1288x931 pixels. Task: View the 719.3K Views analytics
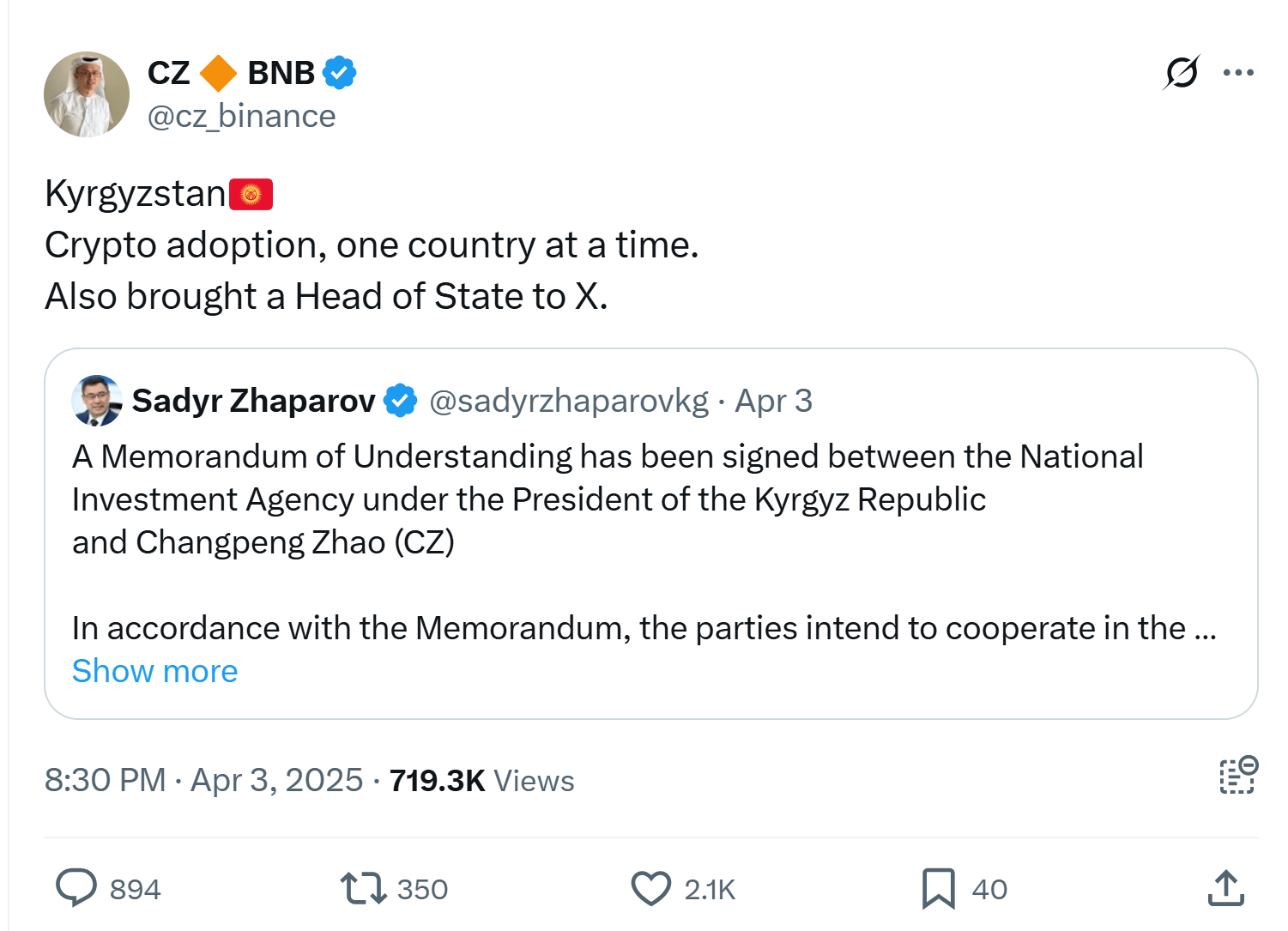[481, 781]
